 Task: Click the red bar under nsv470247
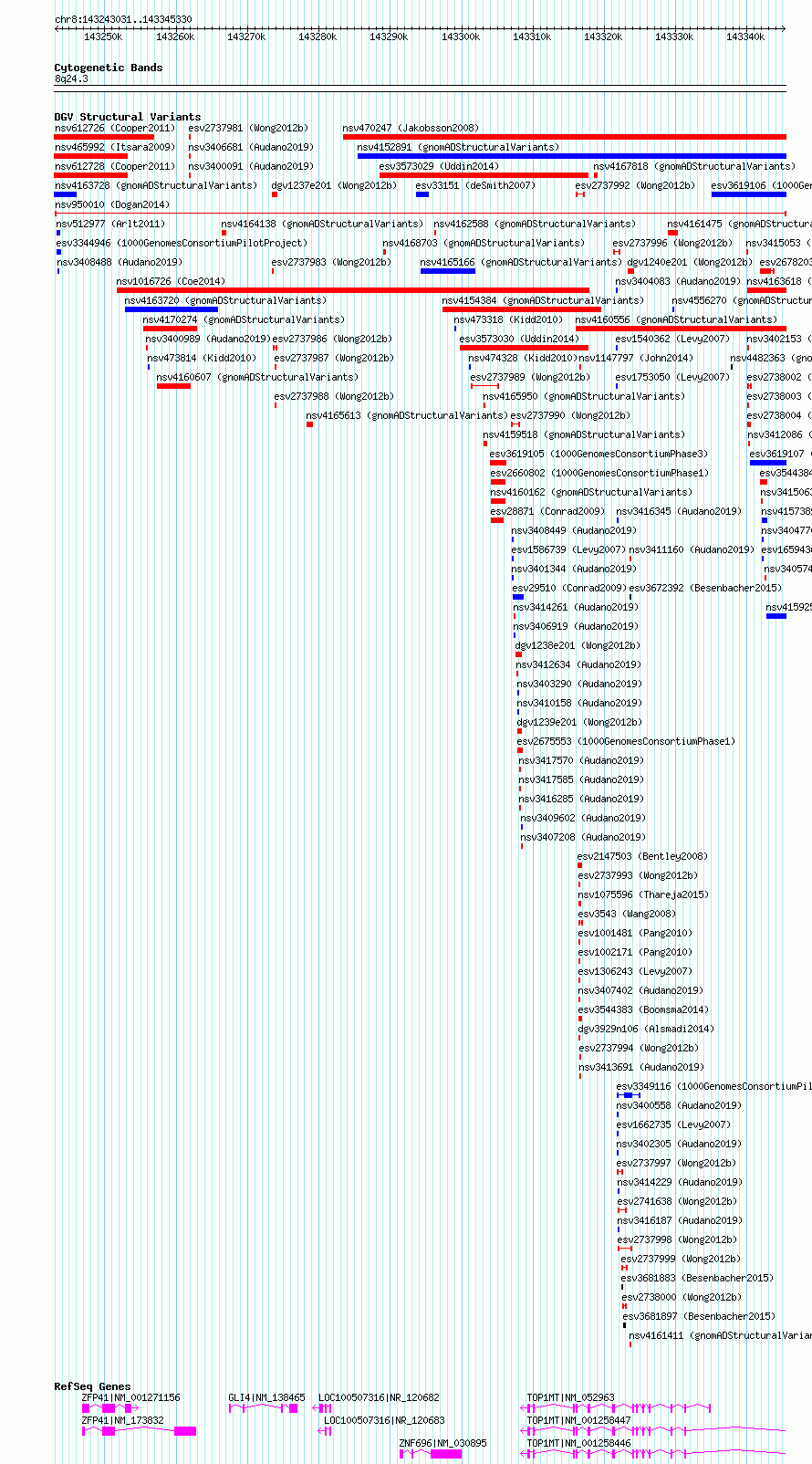coord(564,137)
